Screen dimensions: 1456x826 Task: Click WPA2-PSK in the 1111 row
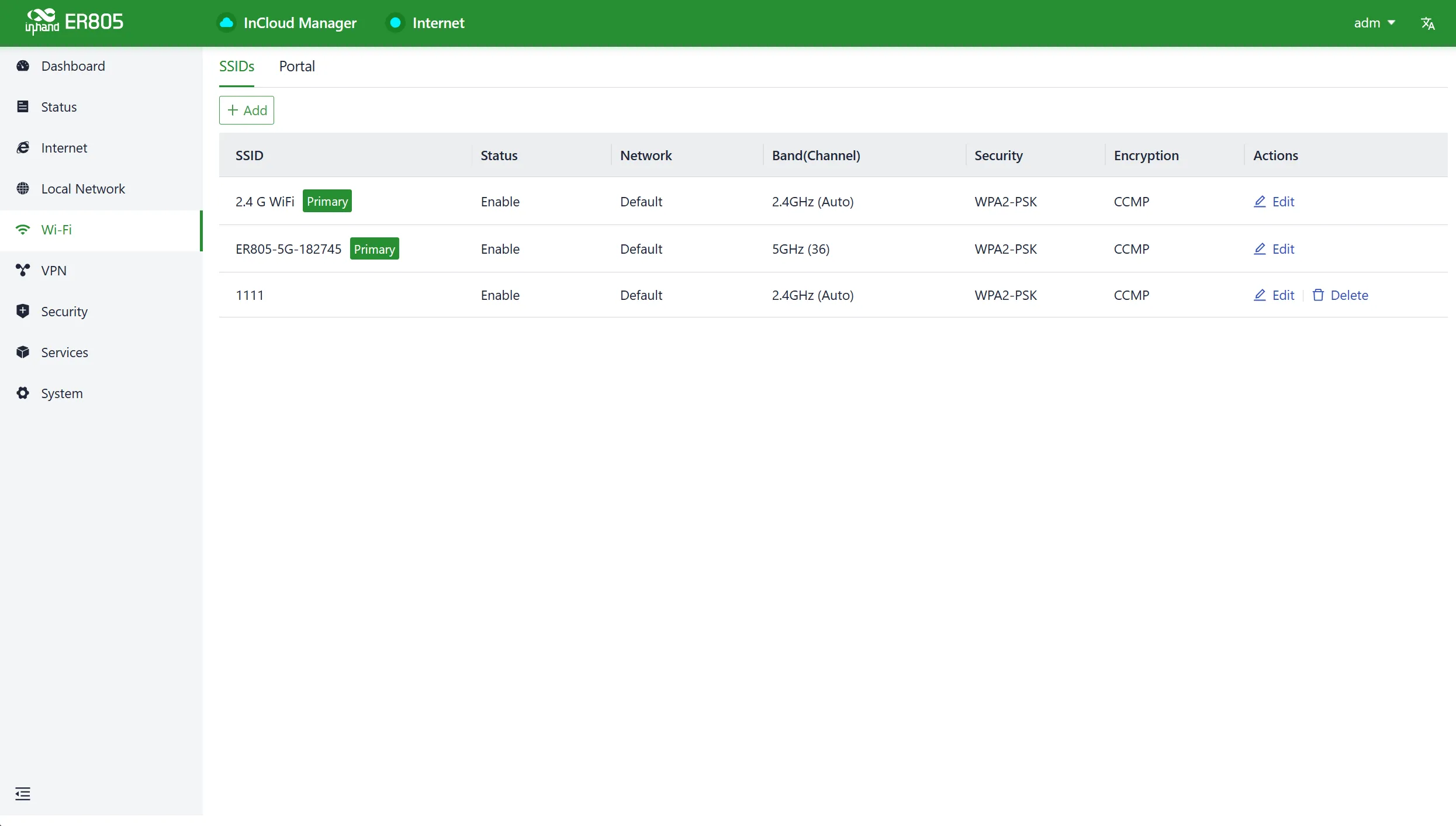pyautogui.click(x=1005, y=295)
